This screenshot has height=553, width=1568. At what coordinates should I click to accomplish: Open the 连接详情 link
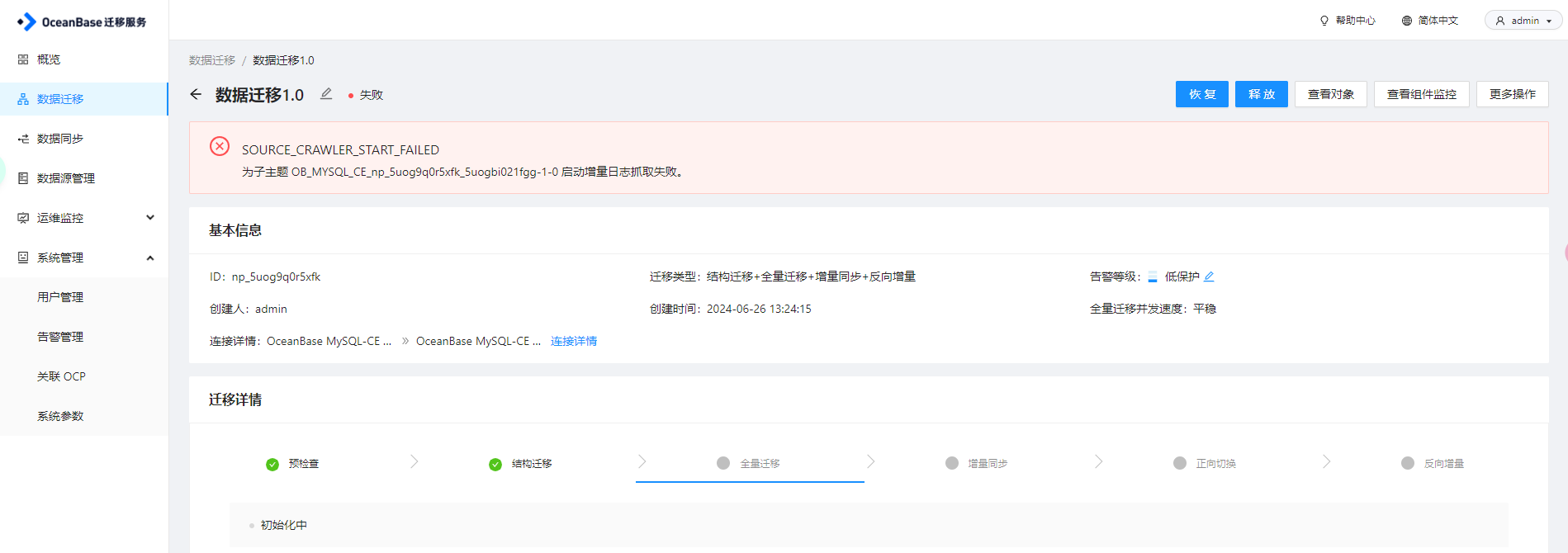574,341
